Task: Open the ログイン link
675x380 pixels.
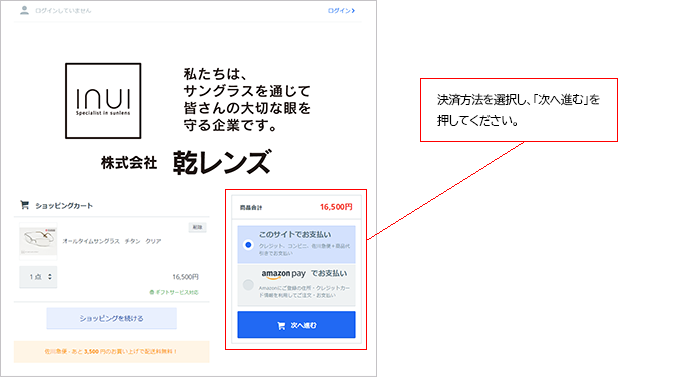Action: [x=341, y=10]
